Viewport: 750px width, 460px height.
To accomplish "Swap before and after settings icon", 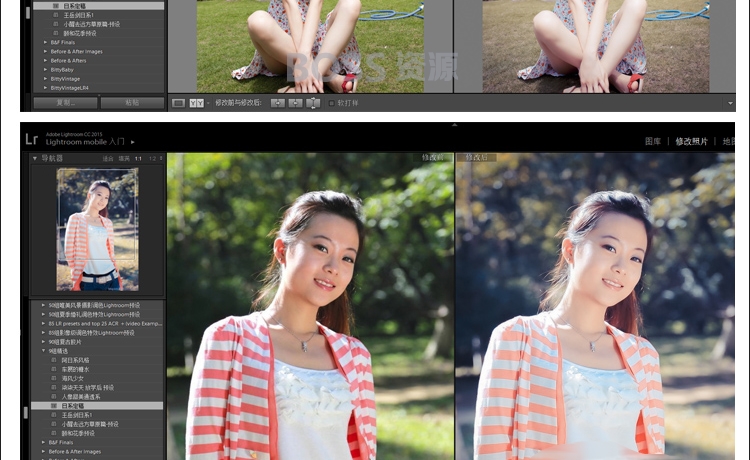I will pos(313,103).
